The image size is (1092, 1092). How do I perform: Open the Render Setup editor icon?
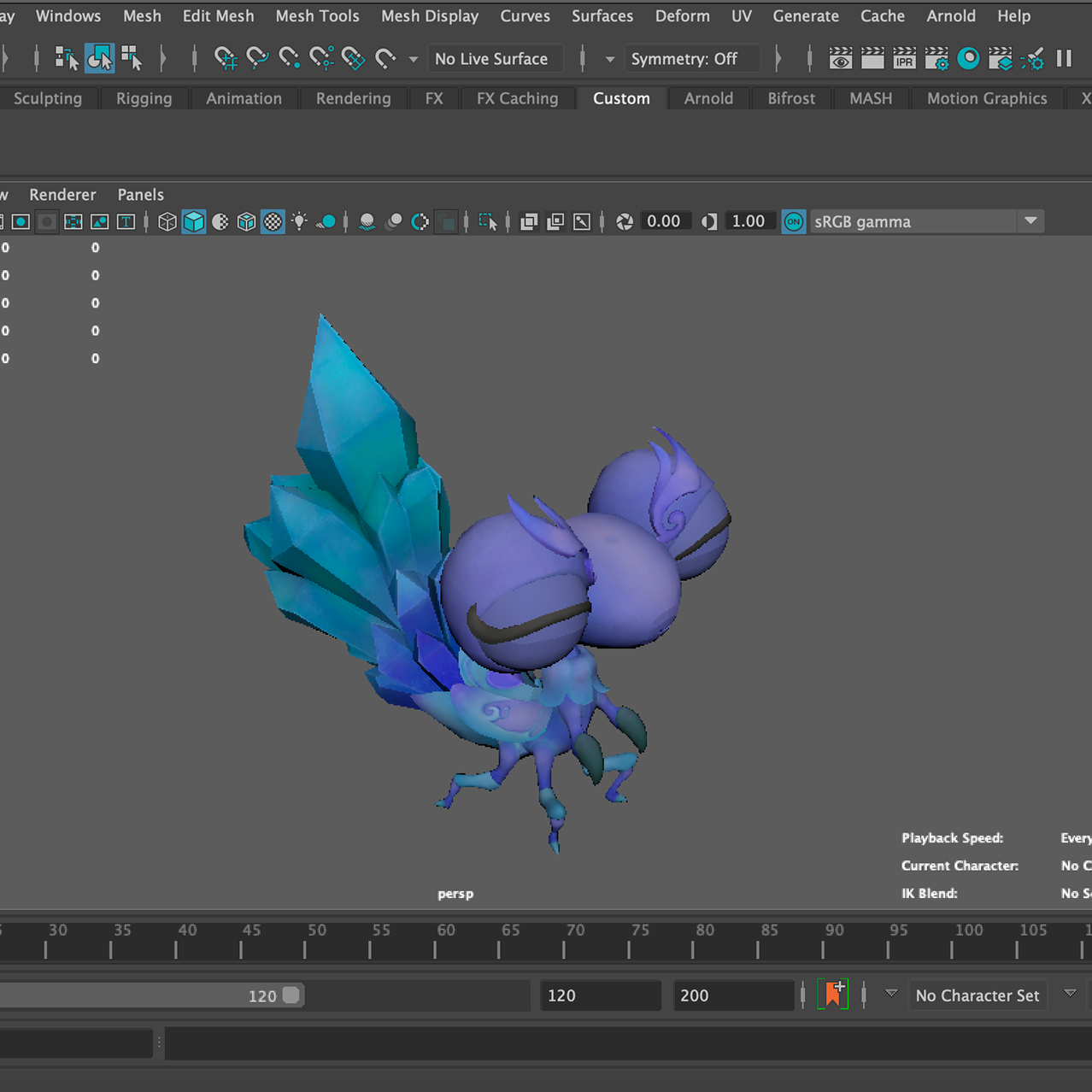(1001, 58)
